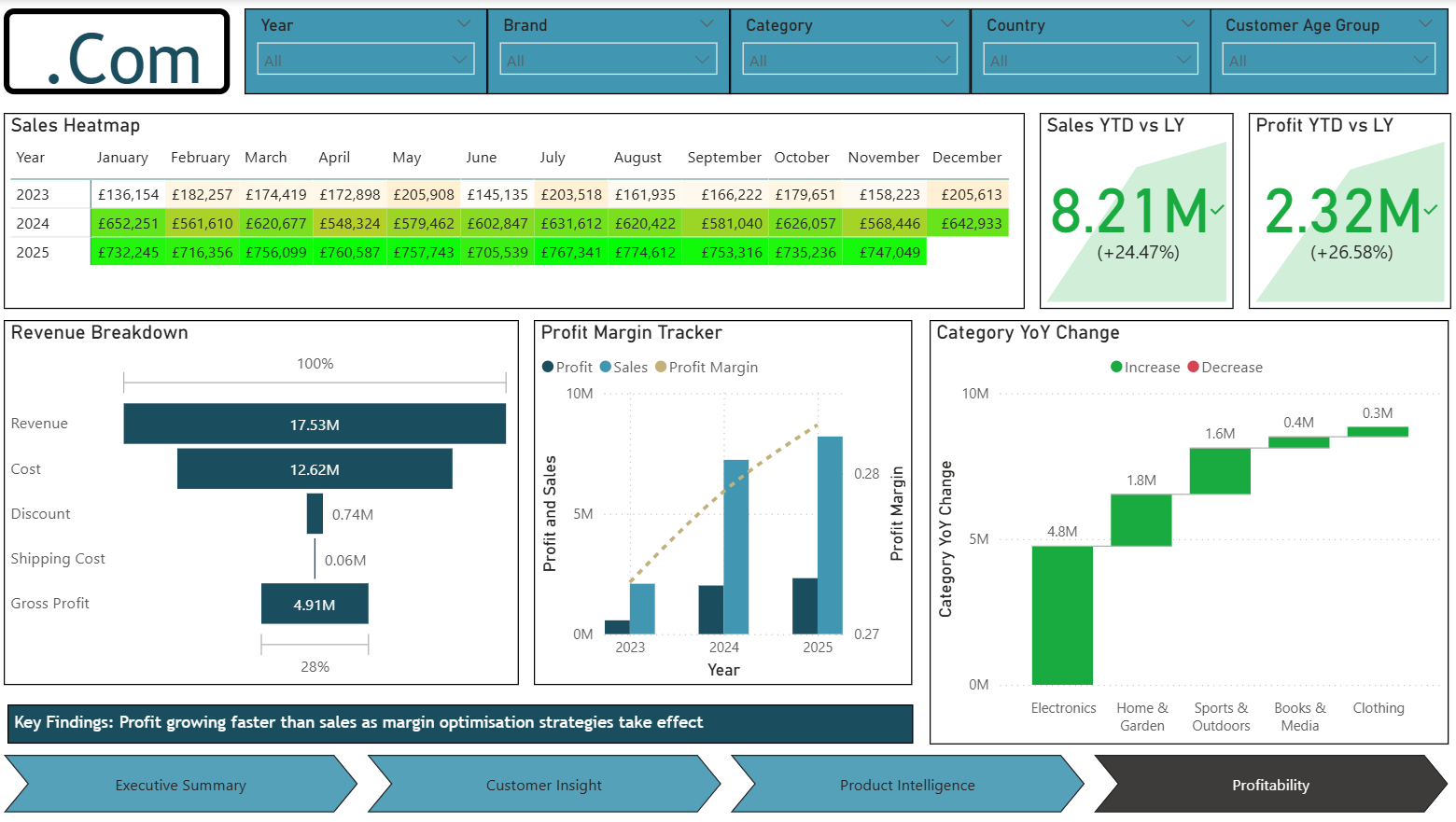Click the Profit Margin legend marker dot
Image resolution: width=1456 pixels, height=822 pixels.
point(661,367)
